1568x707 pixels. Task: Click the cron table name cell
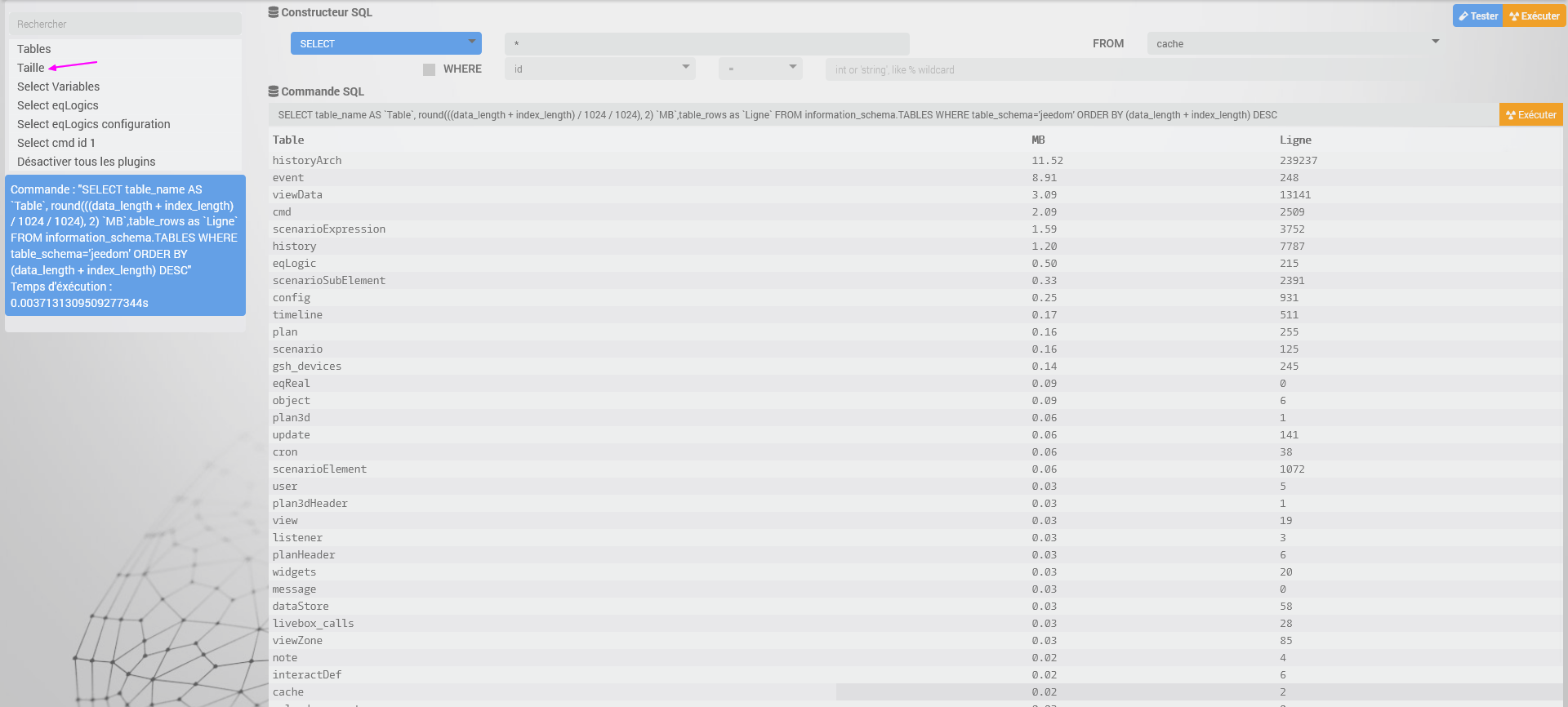[285, 452]
